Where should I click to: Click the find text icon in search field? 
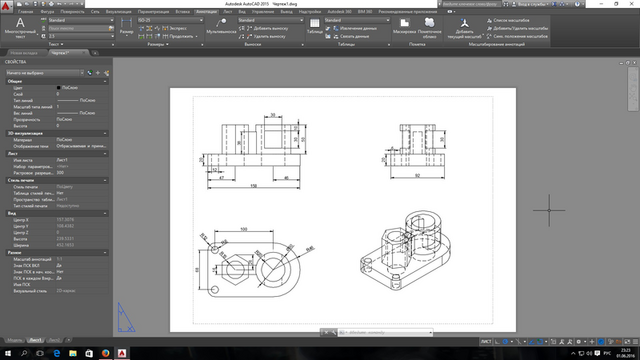pos(111,28)
